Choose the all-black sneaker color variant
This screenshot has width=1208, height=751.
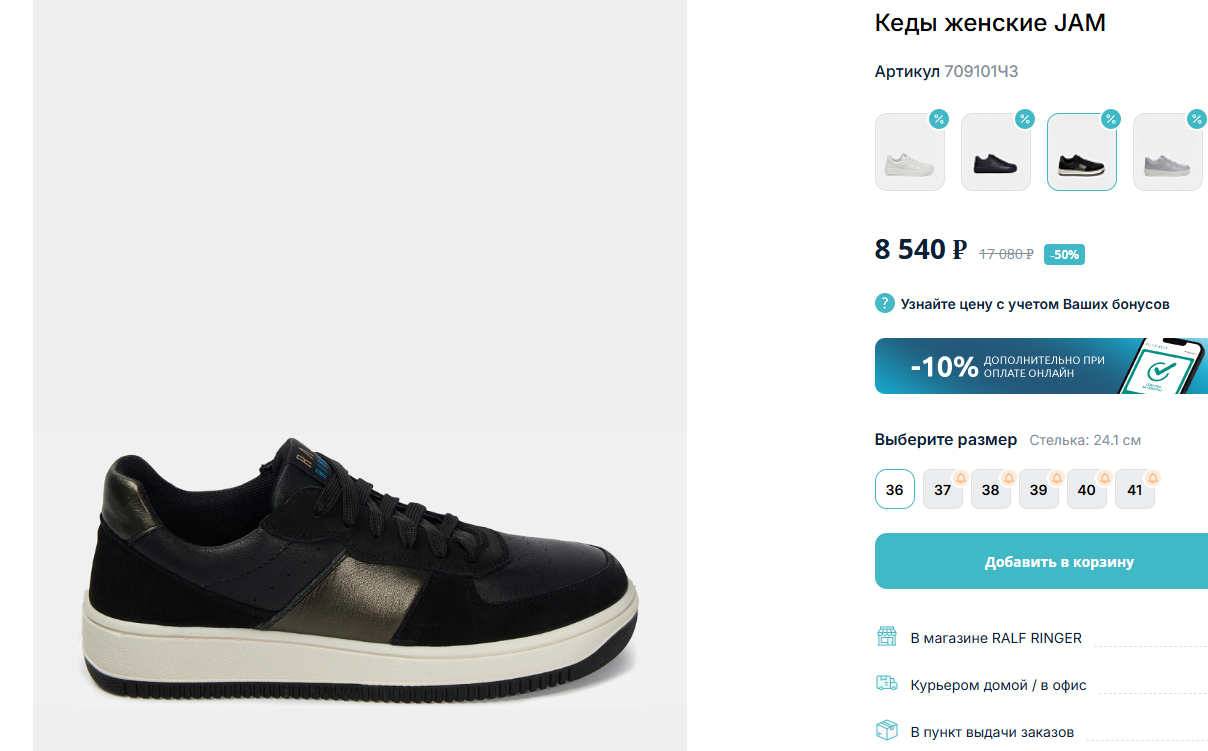(x=996, y=152)
